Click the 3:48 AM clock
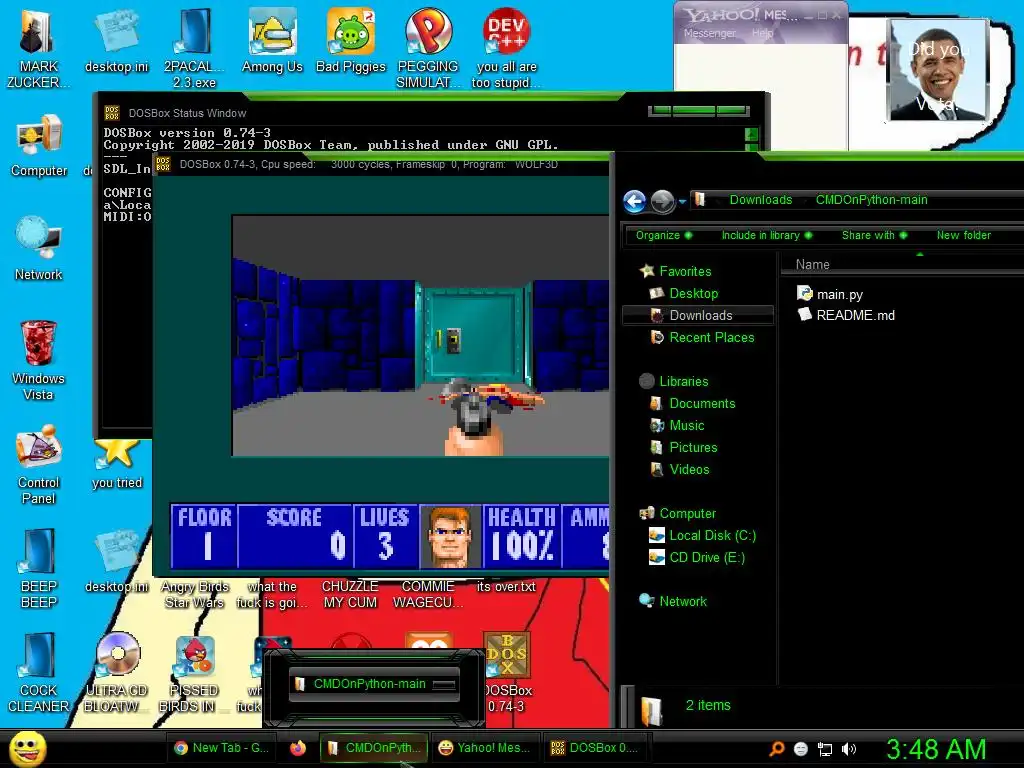 click(x=936, y=749)
